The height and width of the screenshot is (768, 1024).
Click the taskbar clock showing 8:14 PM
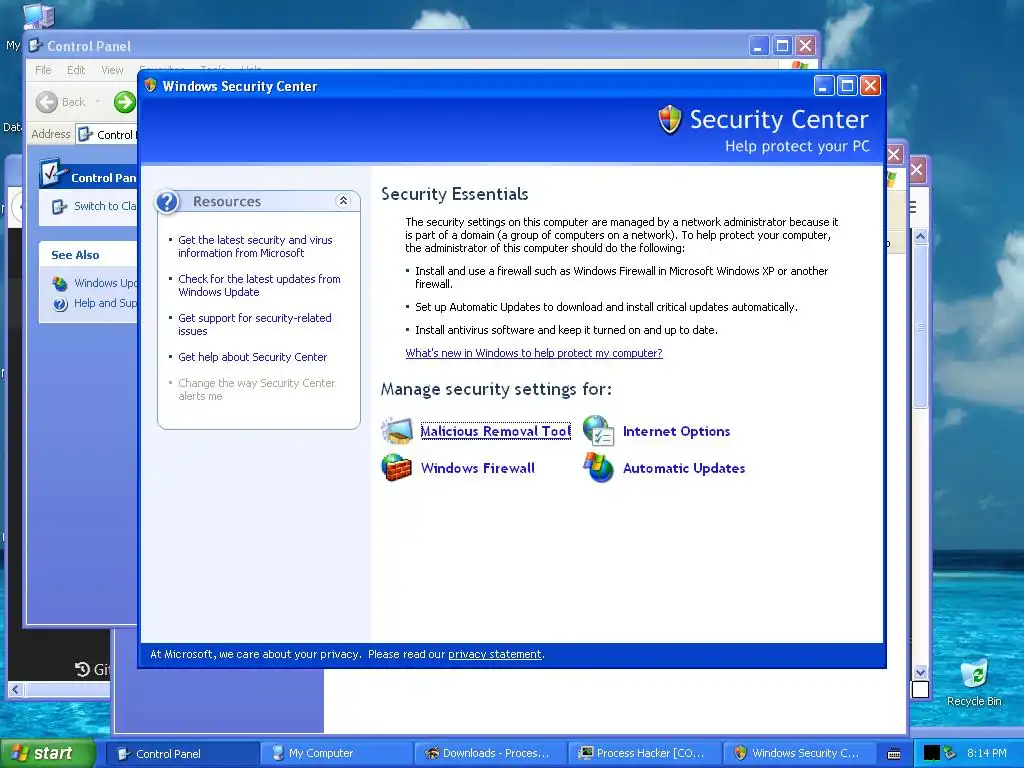coord(986,754)
